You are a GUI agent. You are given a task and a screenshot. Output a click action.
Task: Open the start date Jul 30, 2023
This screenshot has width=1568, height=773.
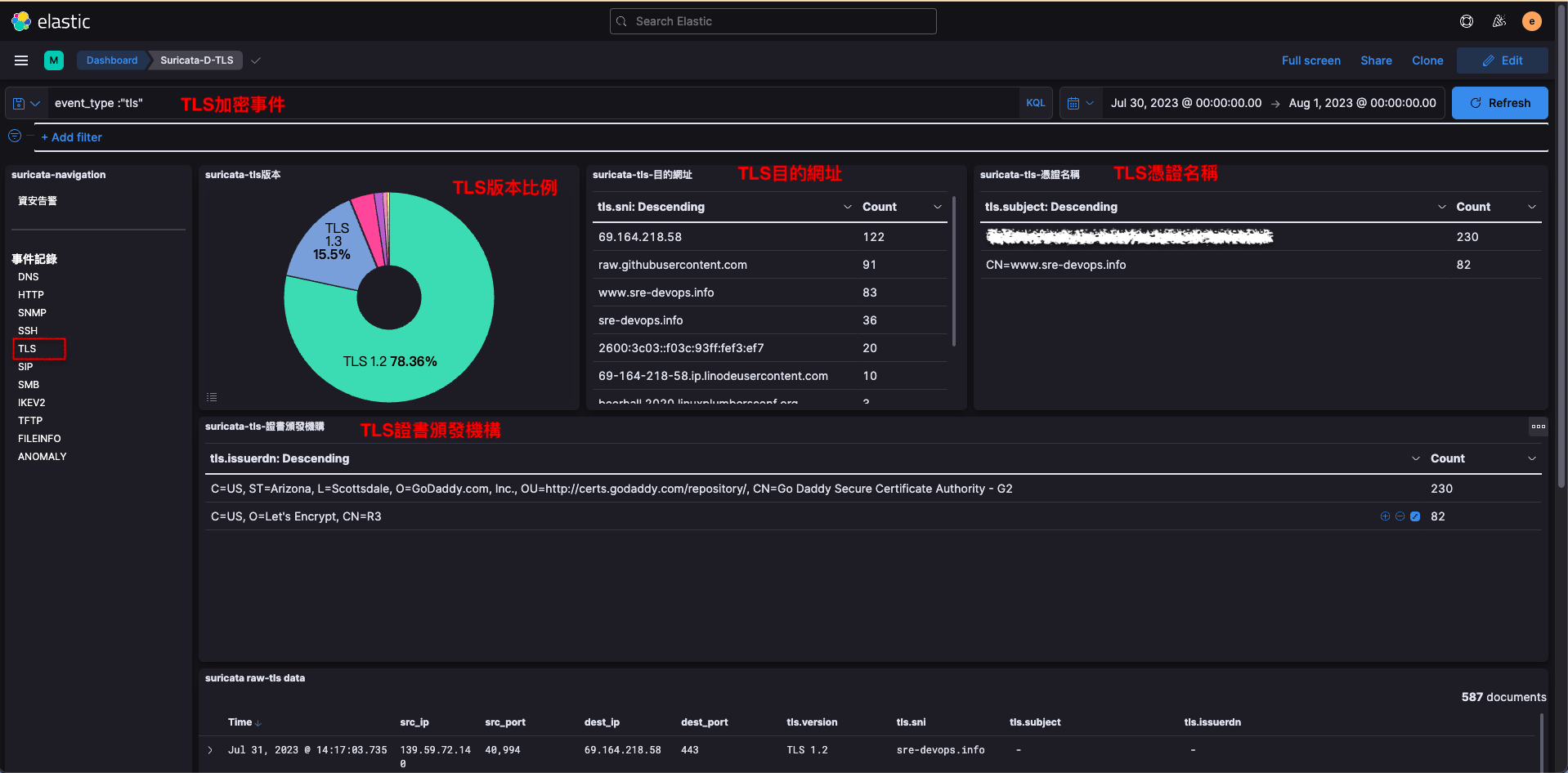click(1185, 103)
